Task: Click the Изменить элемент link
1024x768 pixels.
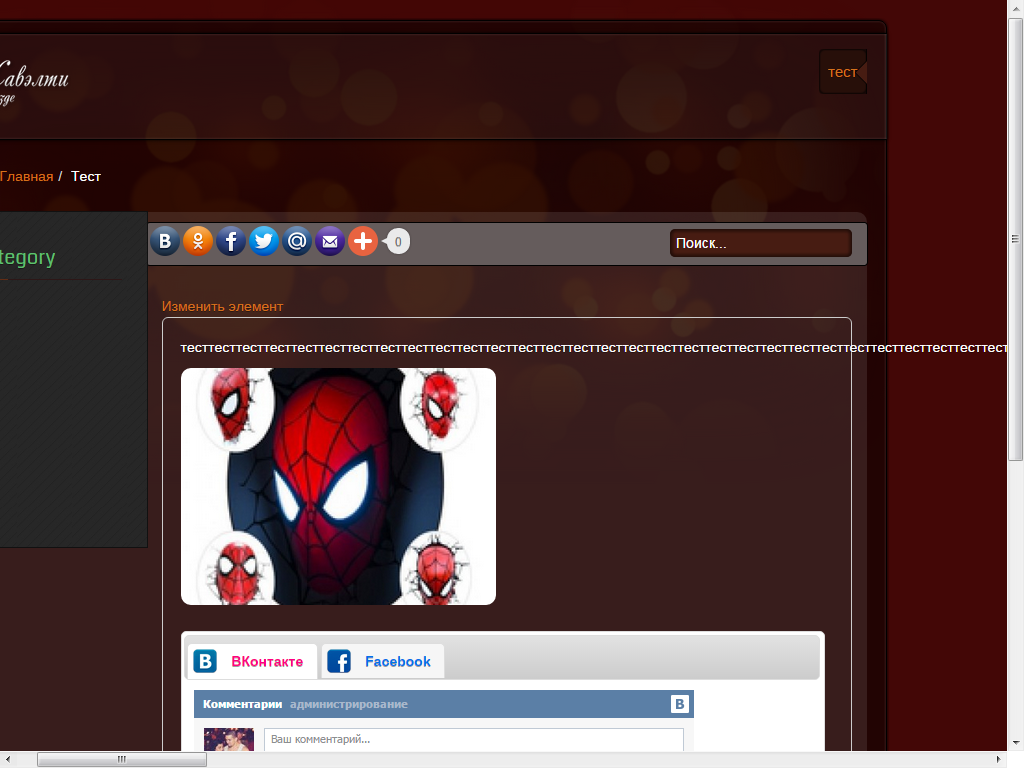Action: 222,306
